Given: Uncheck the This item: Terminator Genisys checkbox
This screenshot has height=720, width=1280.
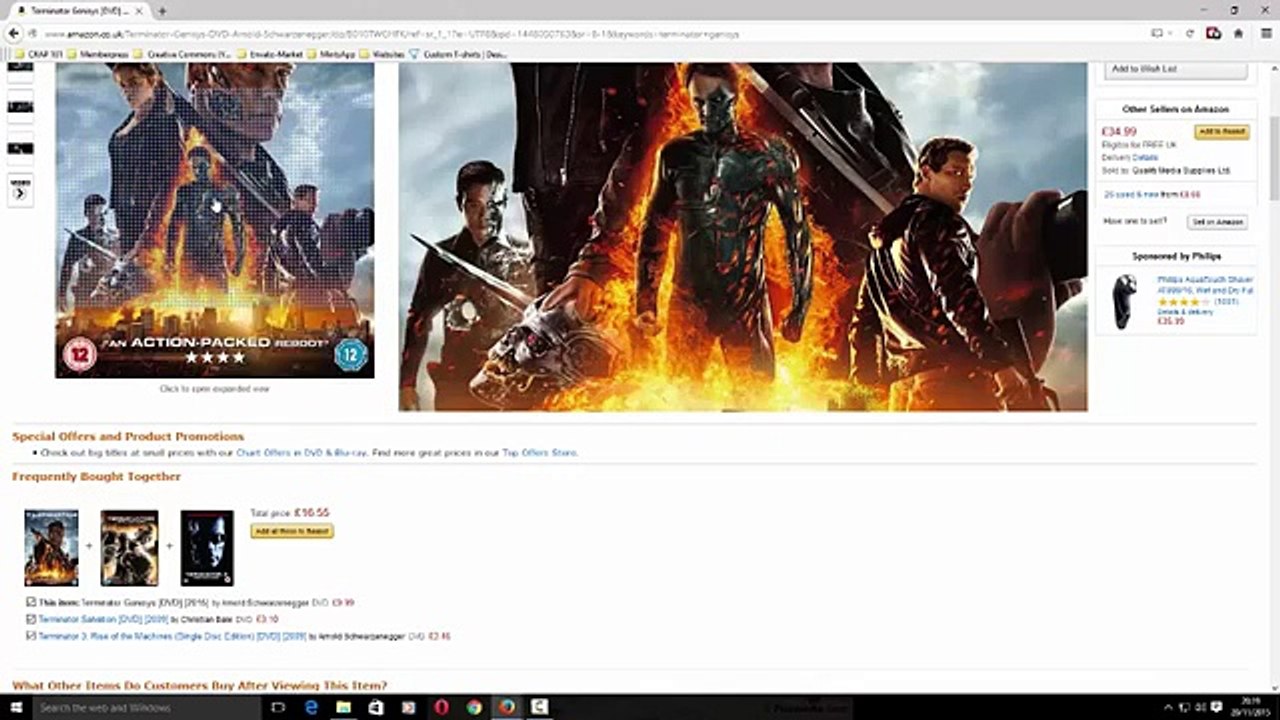Looking at the screenshot, I should pos(31,602).
